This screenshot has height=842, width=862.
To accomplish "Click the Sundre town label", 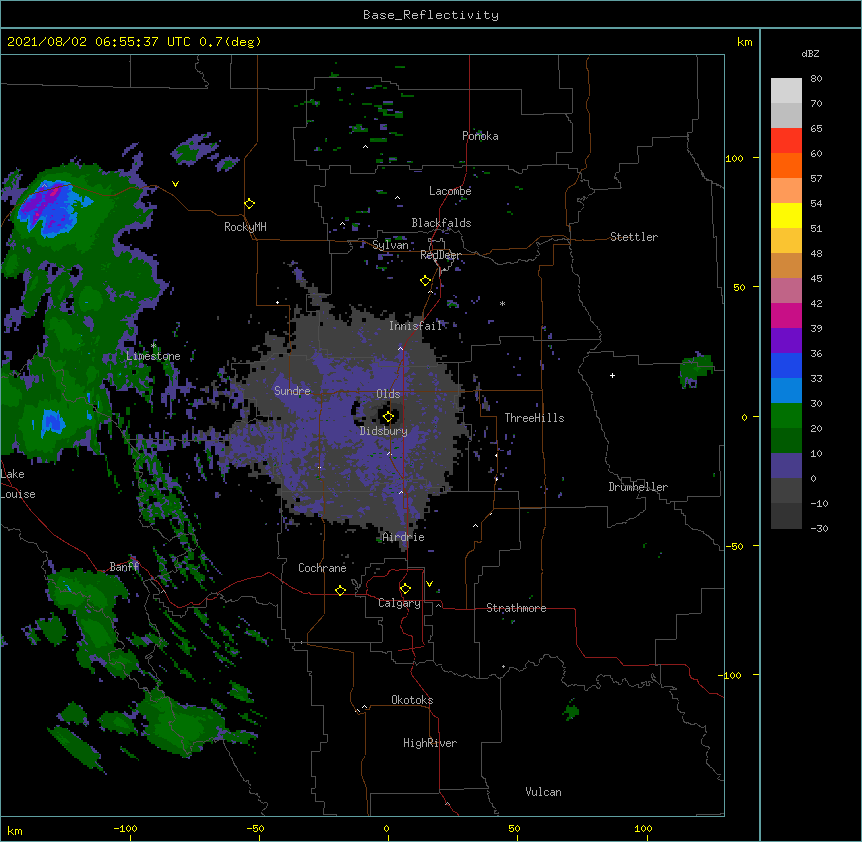I will point(292,391).
